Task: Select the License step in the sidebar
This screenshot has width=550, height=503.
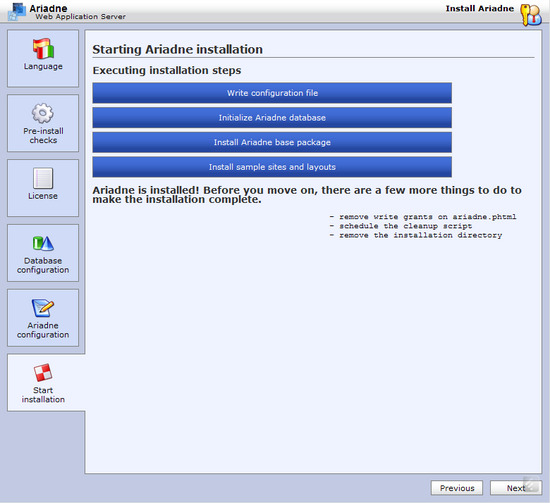Action: [x=43, y=188]
